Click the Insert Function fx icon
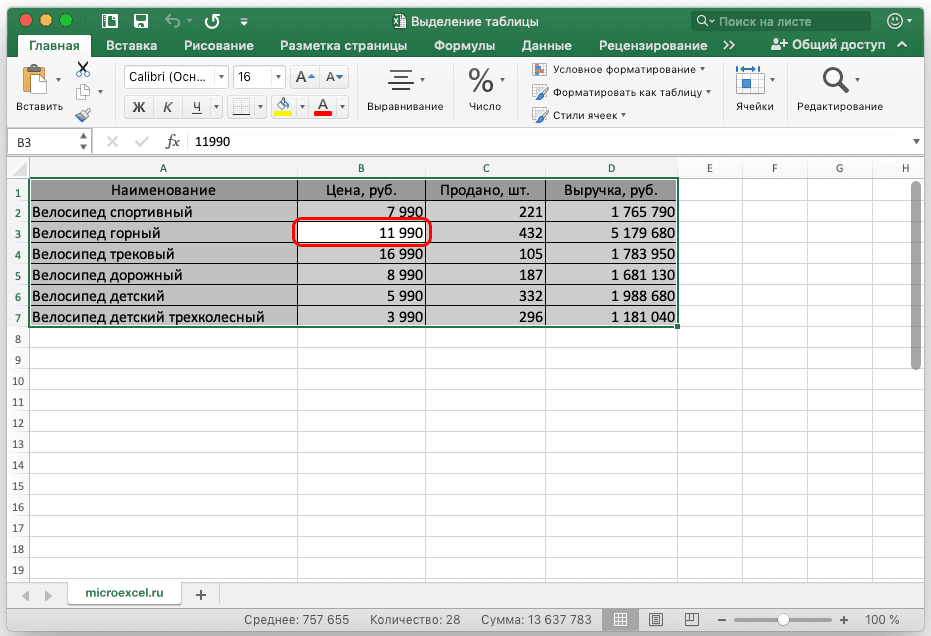Image resolution: width=931 pixels, height=636 pixels. point(172,142)
